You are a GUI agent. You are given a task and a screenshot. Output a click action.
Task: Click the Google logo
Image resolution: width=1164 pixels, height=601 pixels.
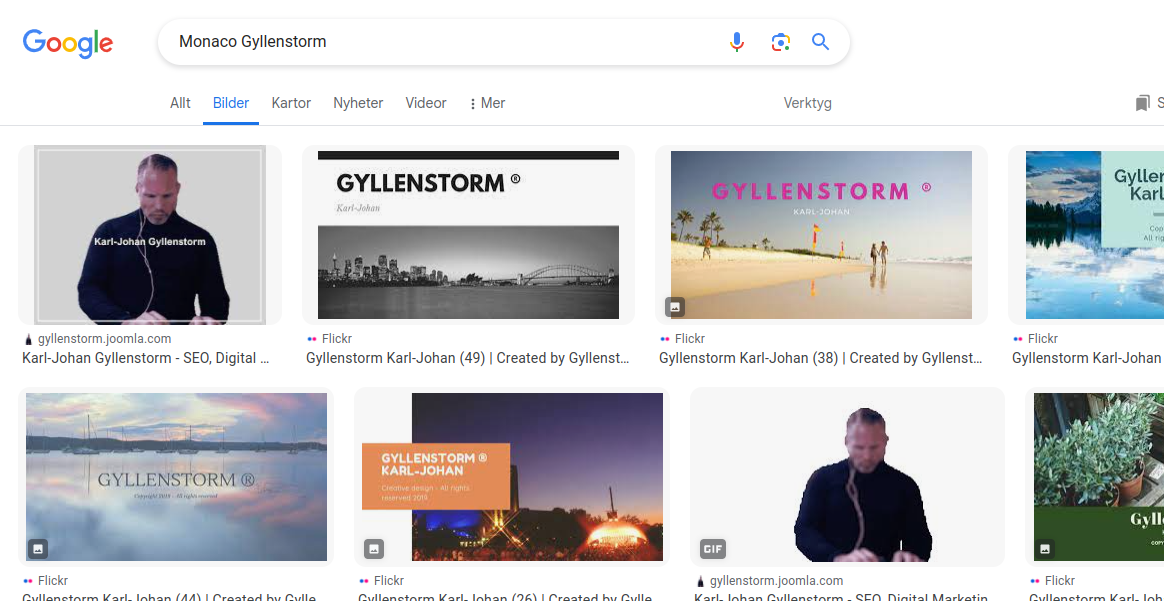click(68, 43)
